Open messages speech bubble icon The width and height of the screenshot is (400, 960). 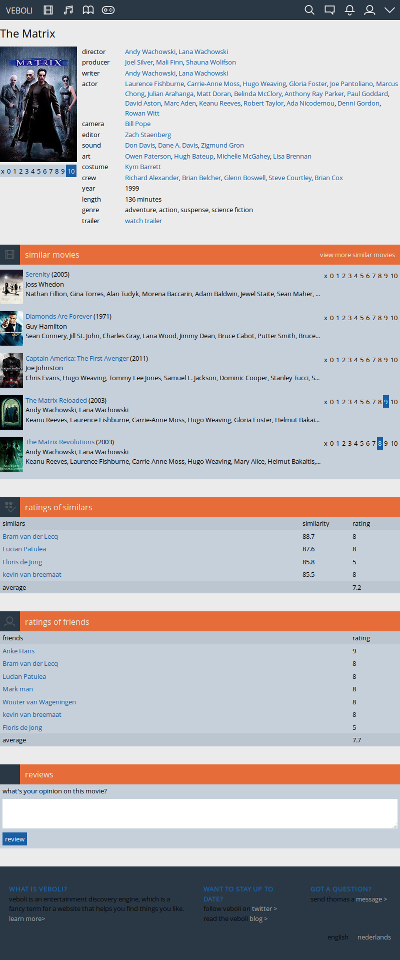tap(330, 10)
